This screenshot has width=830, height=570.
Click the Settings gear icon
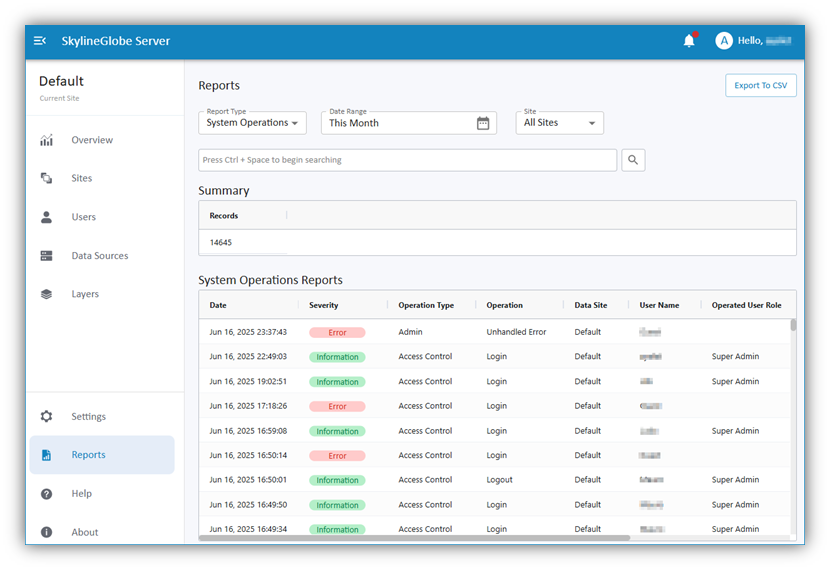[x=47, y=417]
